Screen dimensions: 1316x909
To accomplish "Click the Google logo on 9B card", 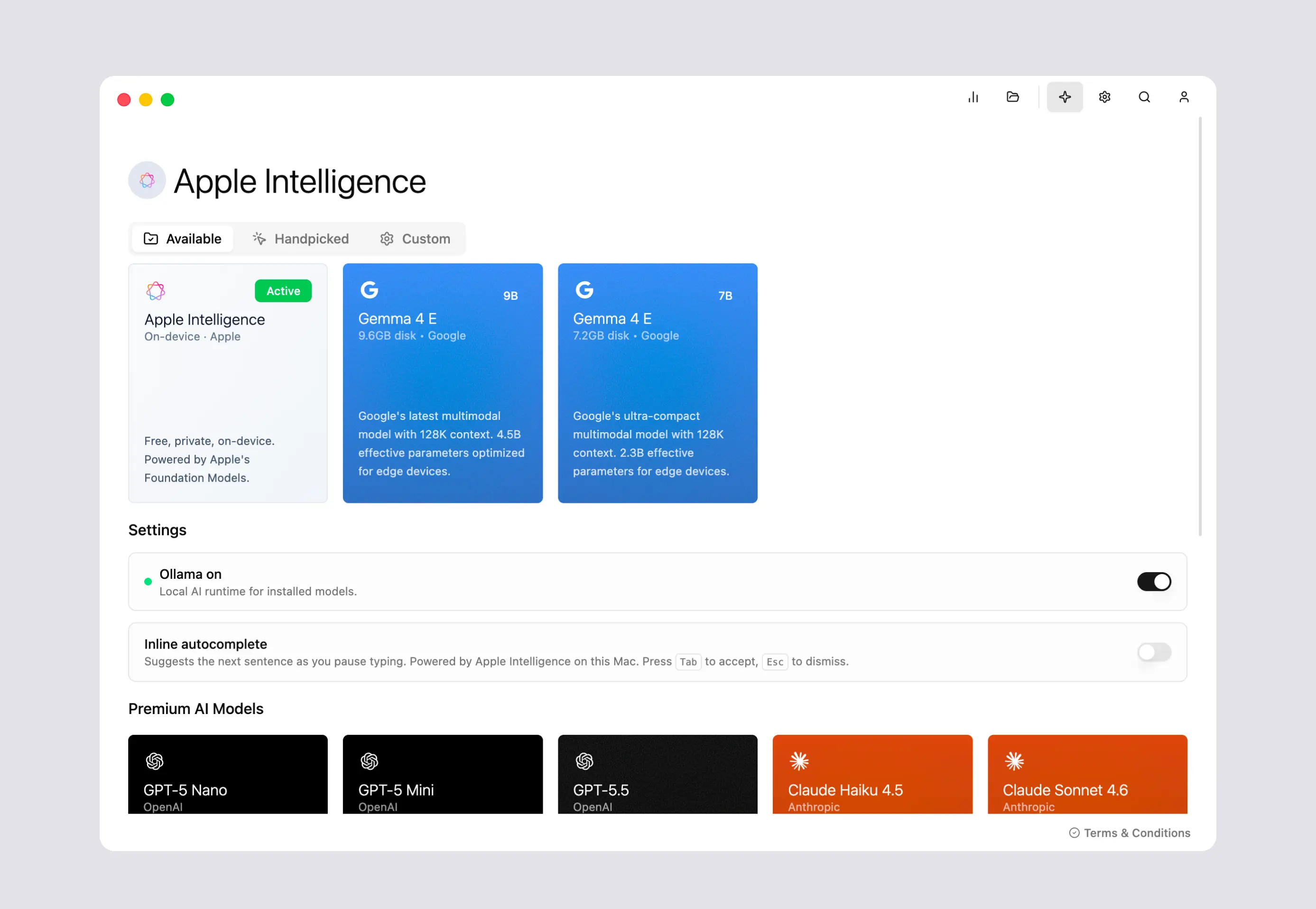I will coord(369,290).
